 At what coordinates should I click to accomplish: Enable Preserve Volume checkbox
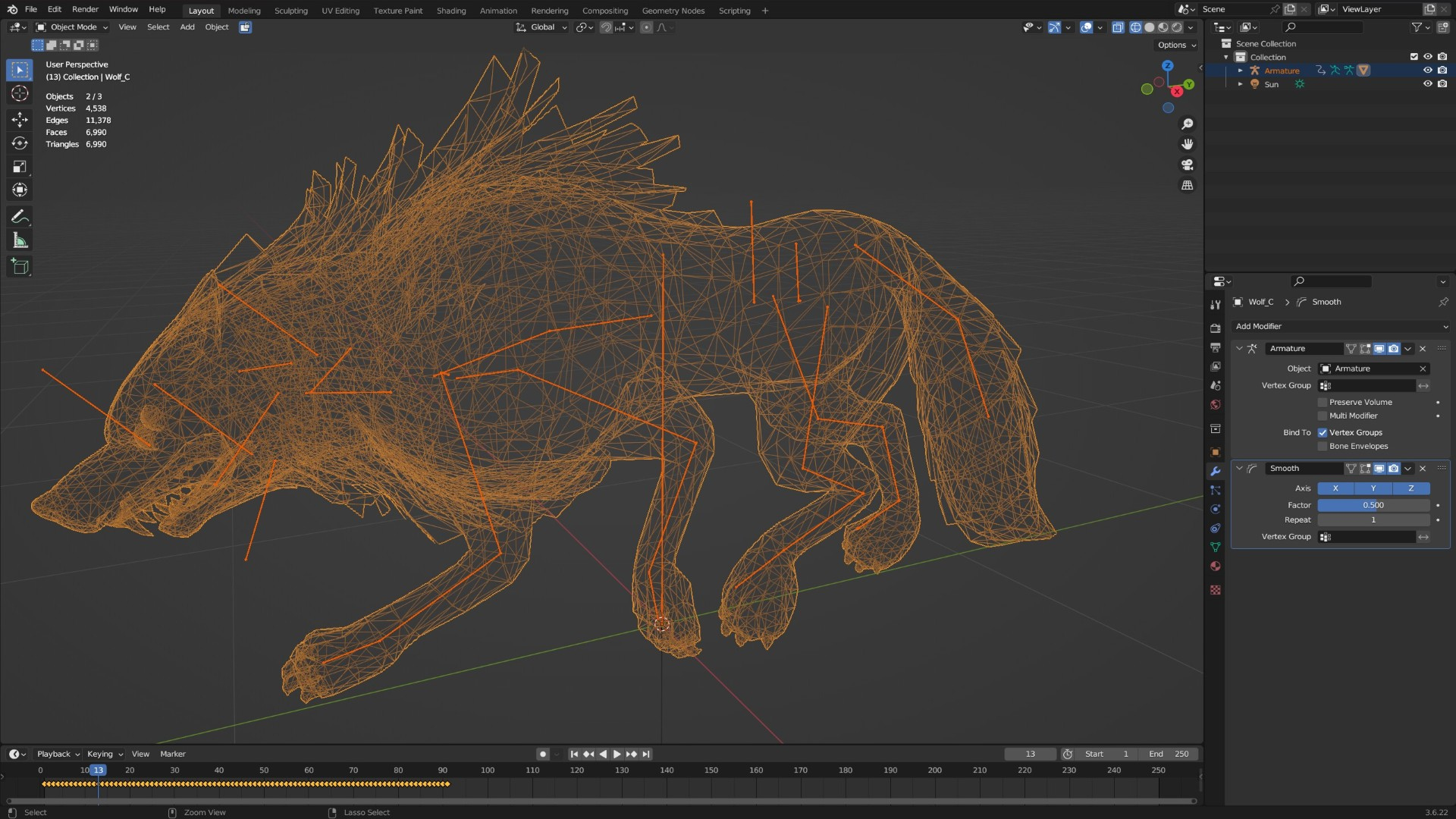[1323, 403]
